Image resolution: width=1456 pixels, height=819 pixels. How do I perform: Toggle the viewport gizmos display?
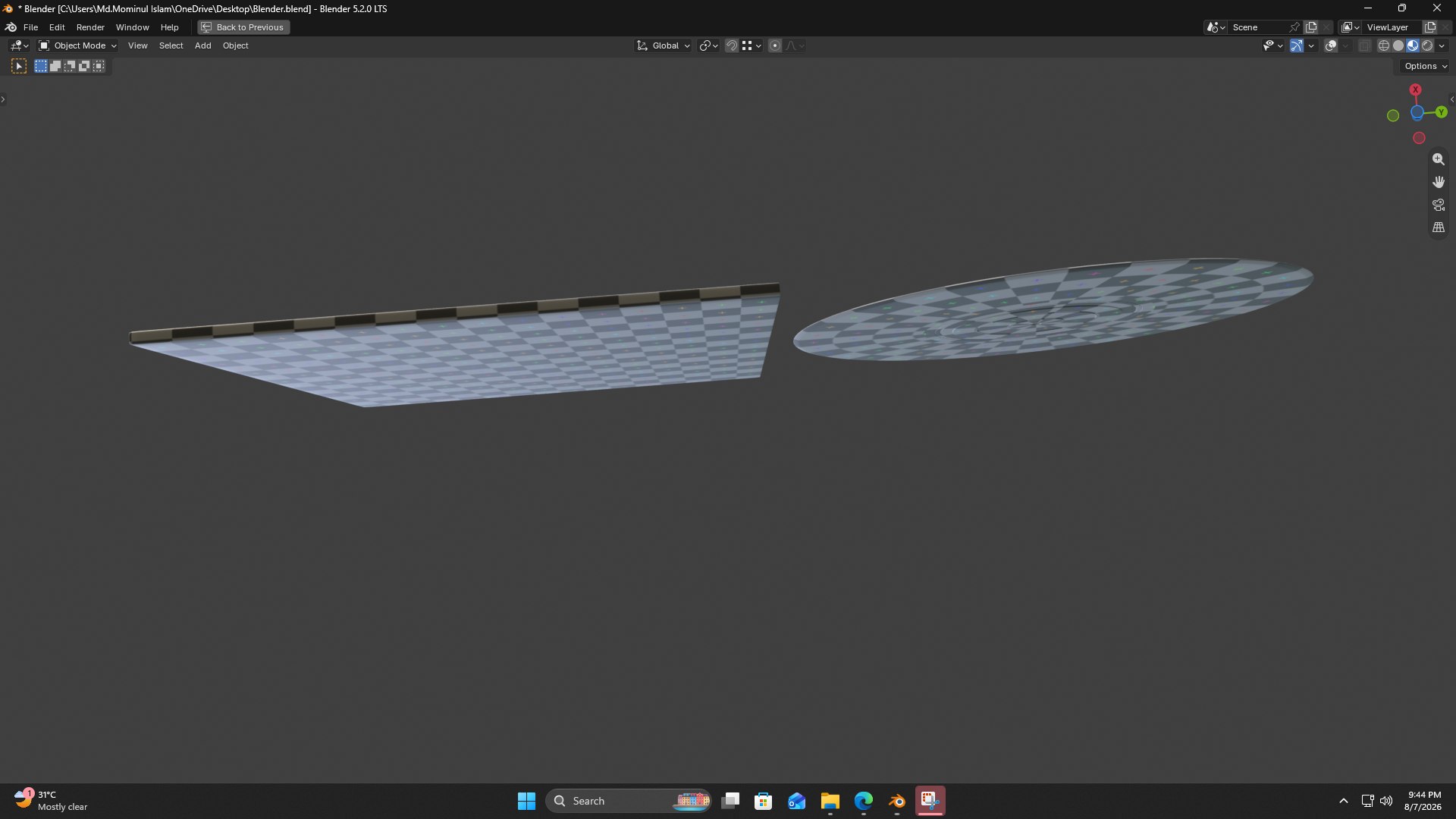click(1297, 45)
